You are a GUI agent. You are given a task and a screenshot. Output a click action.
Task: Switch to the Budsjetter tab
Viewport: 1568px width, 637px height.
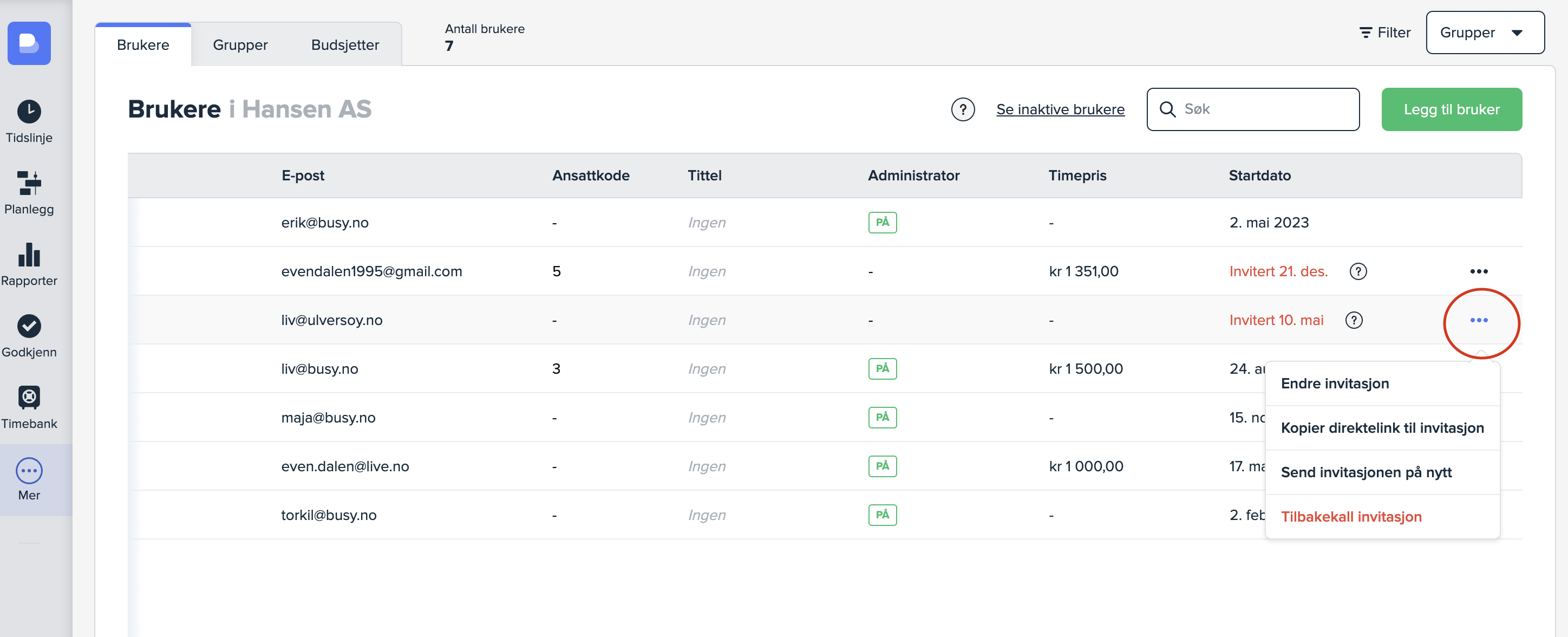click(x=344, y=45)
